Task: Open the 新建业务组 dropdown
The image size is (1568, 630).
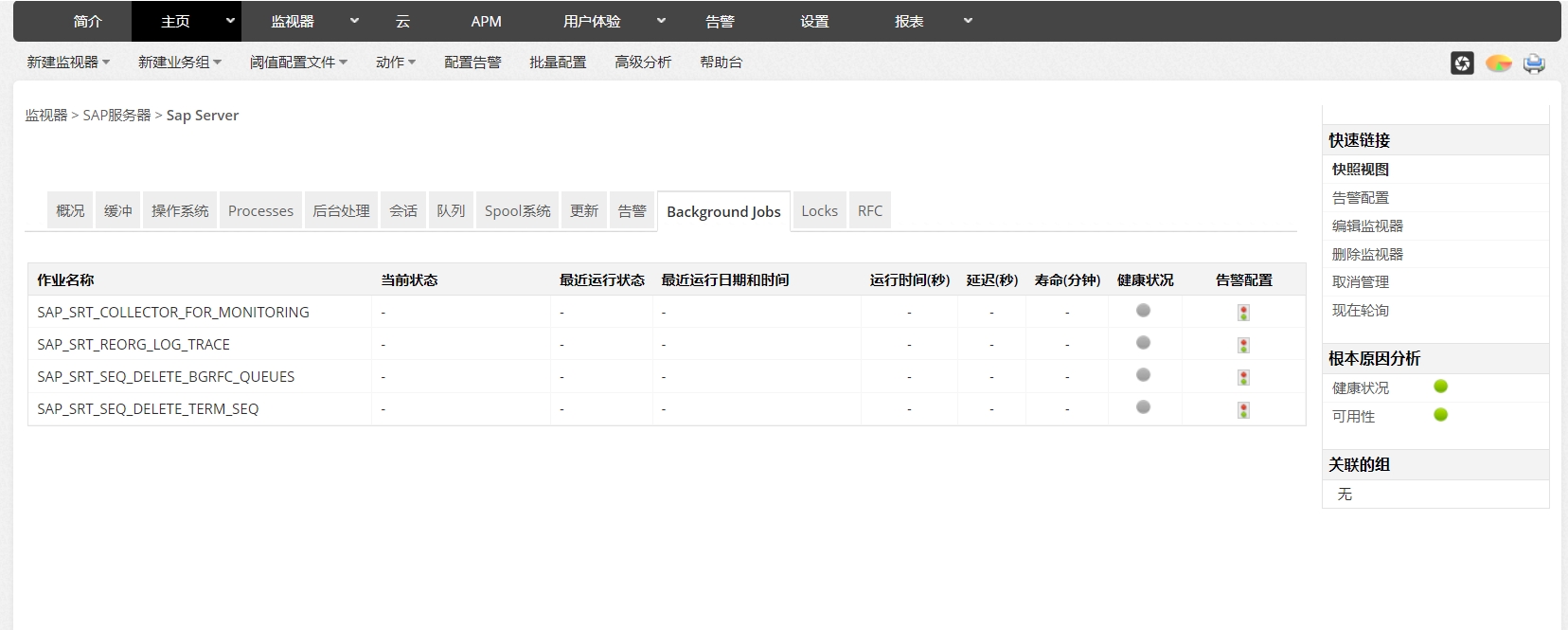Action: click(x=180, y=63)
